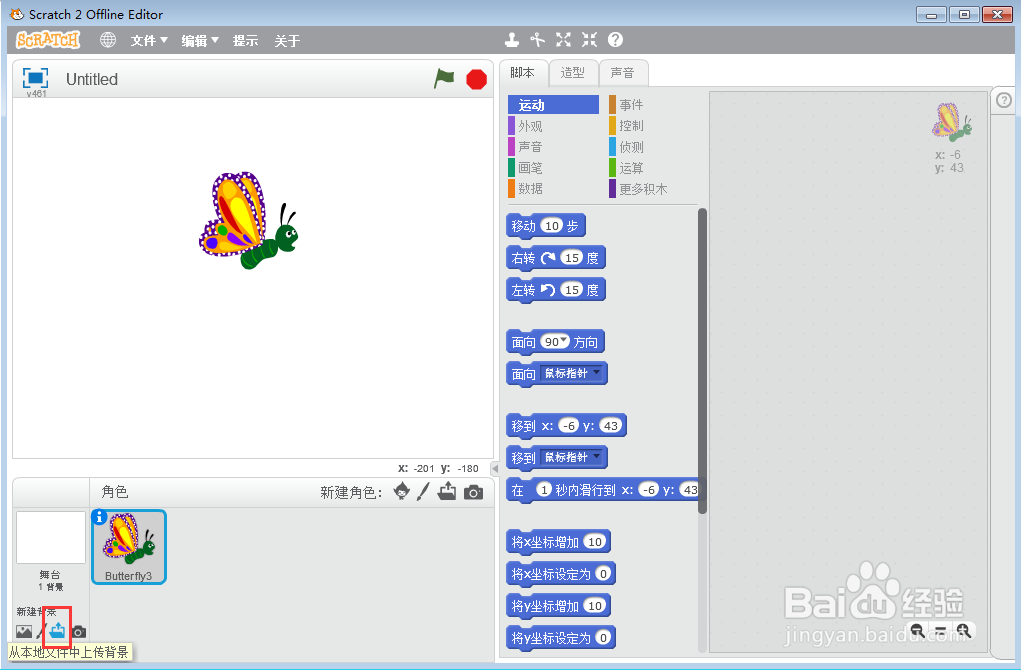Zoom in the scripts area
Viewport: 1021px width, 670px height.
click(x=964, y=630)
